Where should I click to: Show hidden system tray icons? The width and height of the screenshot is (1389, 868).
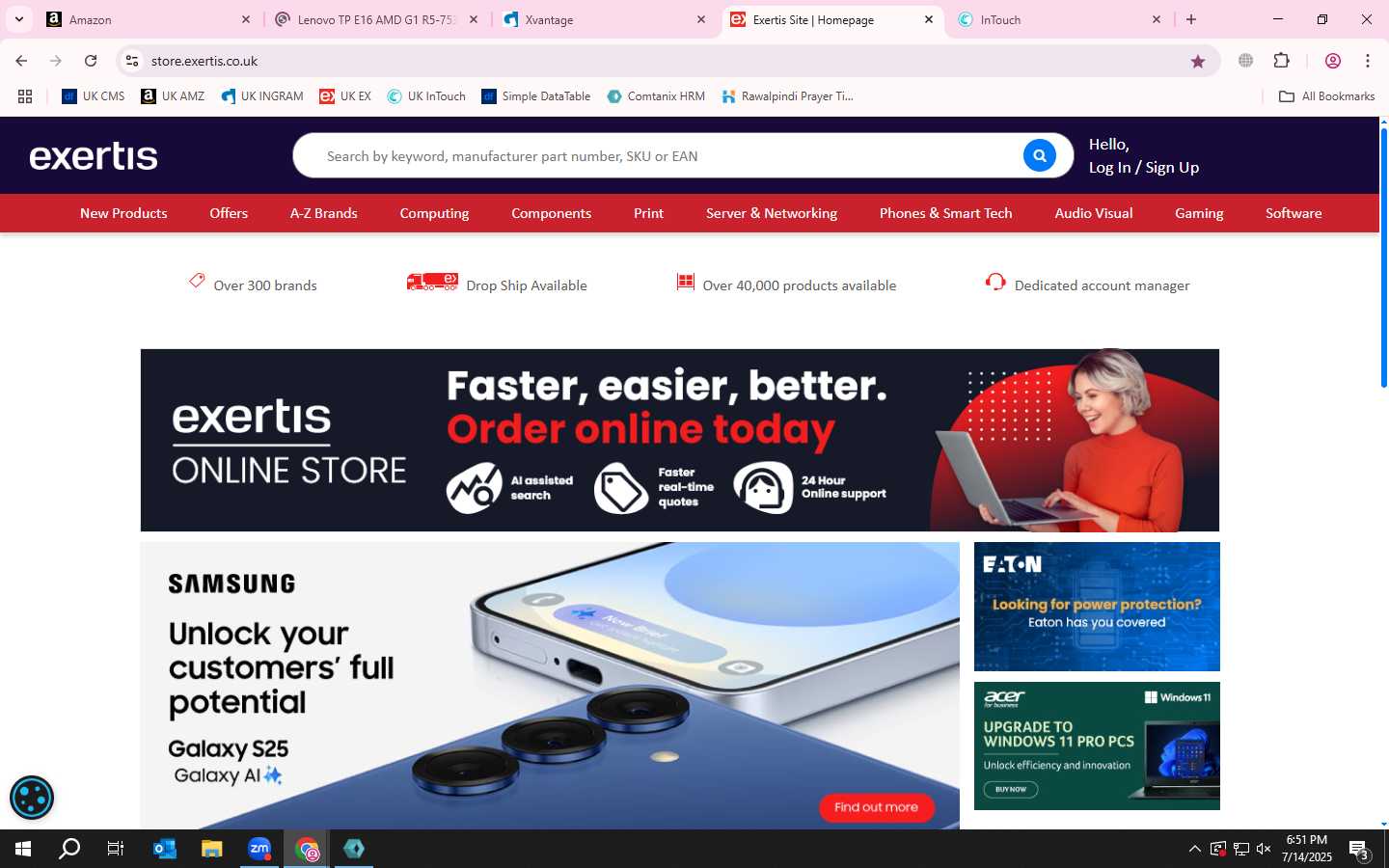click(1194, 849)
